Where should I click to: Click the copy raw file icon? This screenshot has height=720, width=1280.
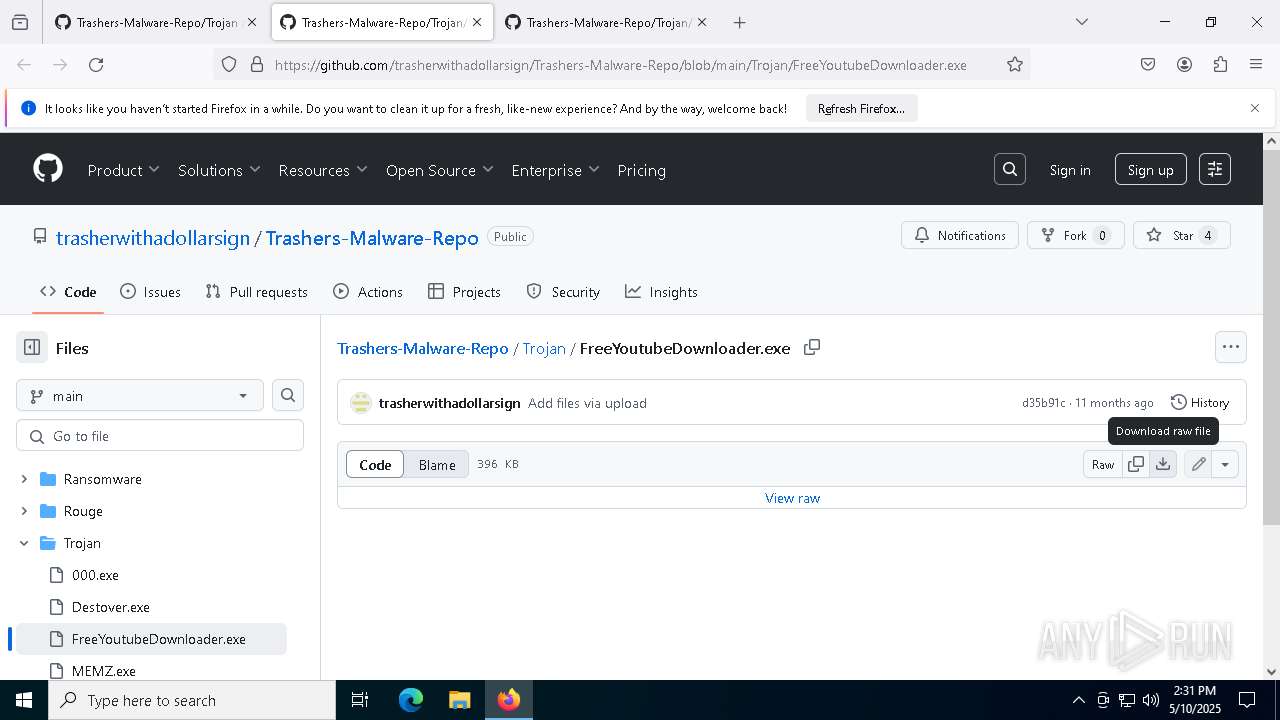pos(1136,464)
